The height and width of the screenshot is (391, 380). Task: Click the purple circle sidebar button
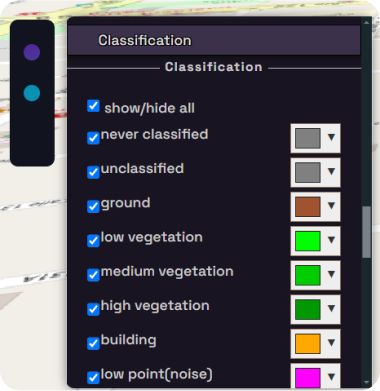click(x=32, y=52)
